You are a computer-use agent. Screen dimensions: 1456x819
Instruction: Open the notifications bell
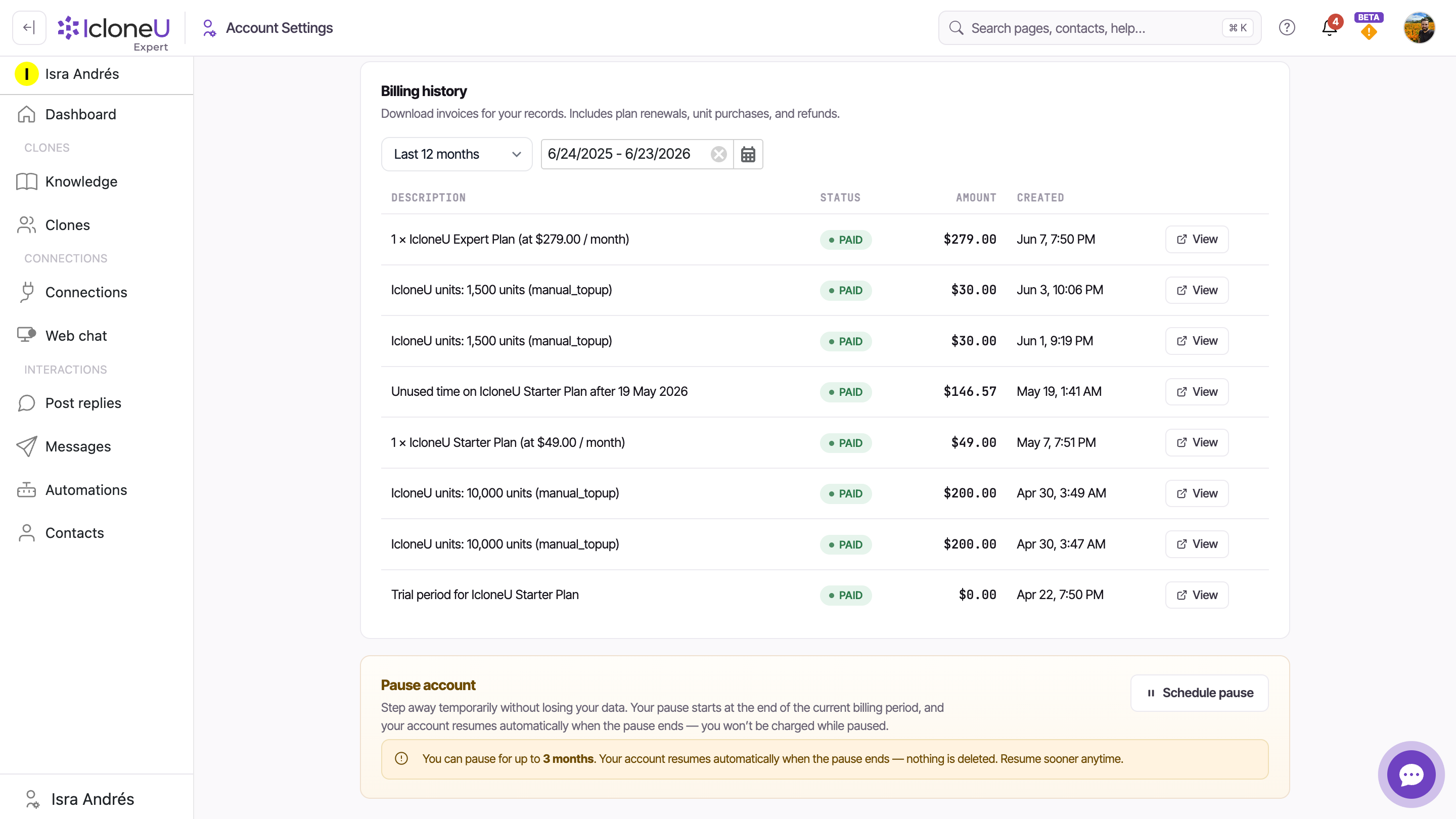click(1330, 28)
